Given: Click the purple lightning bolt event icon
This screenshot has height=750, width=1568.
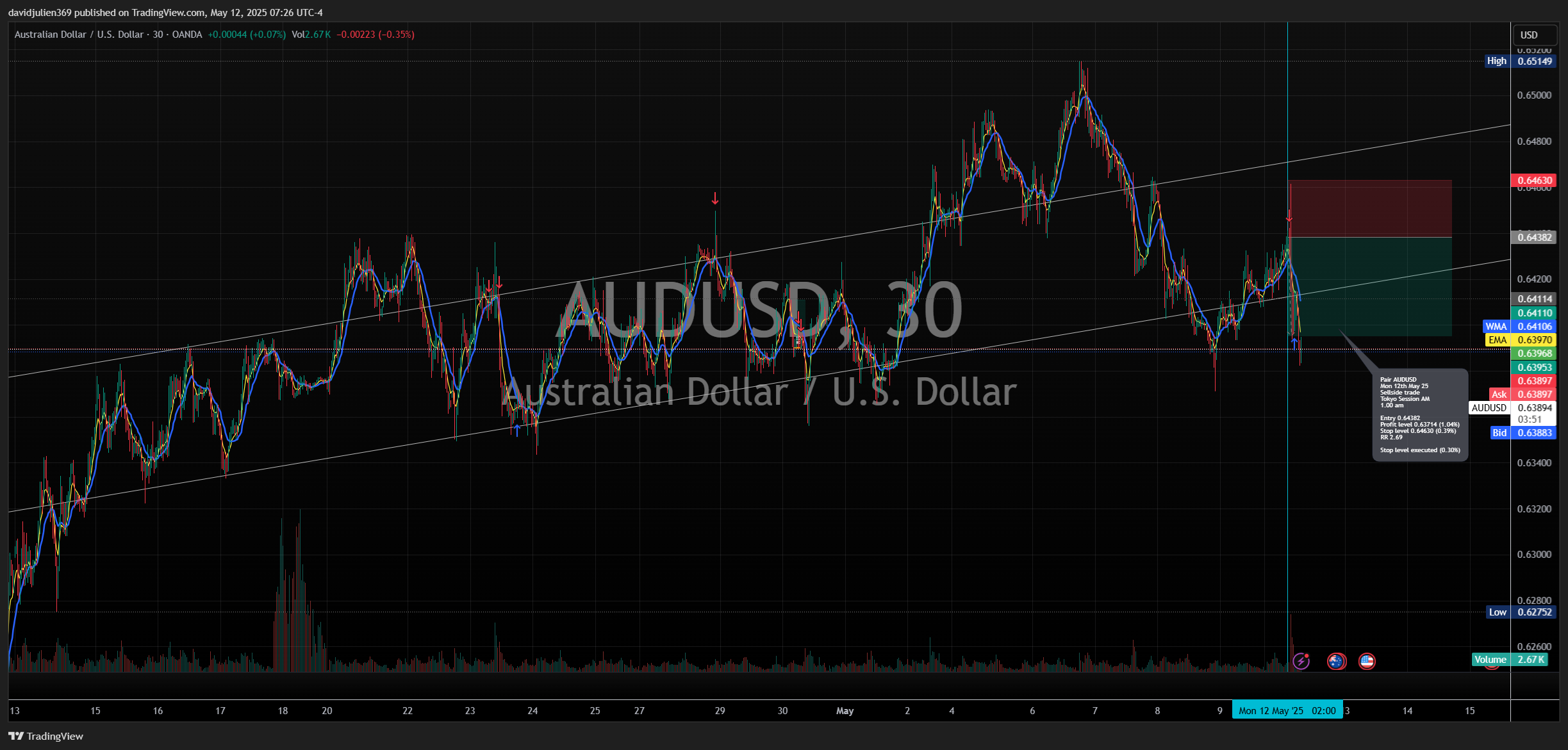Looking at the screenshot, I should (x=1301, y=661).
